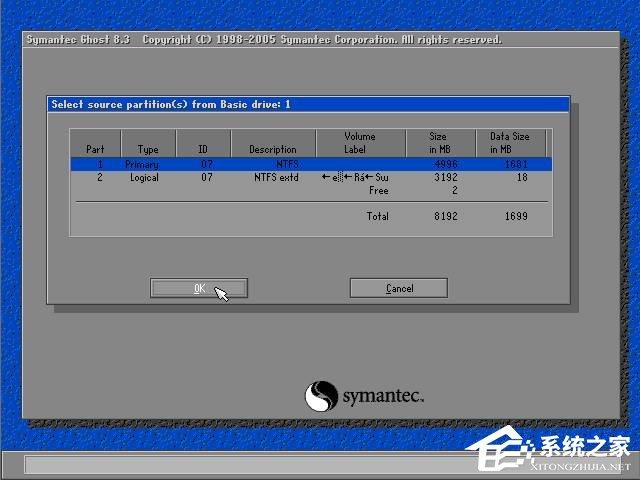Click size value 3192
Image resolution: width=640 pixels, height=480 pixels.
[x=446, y=177]
